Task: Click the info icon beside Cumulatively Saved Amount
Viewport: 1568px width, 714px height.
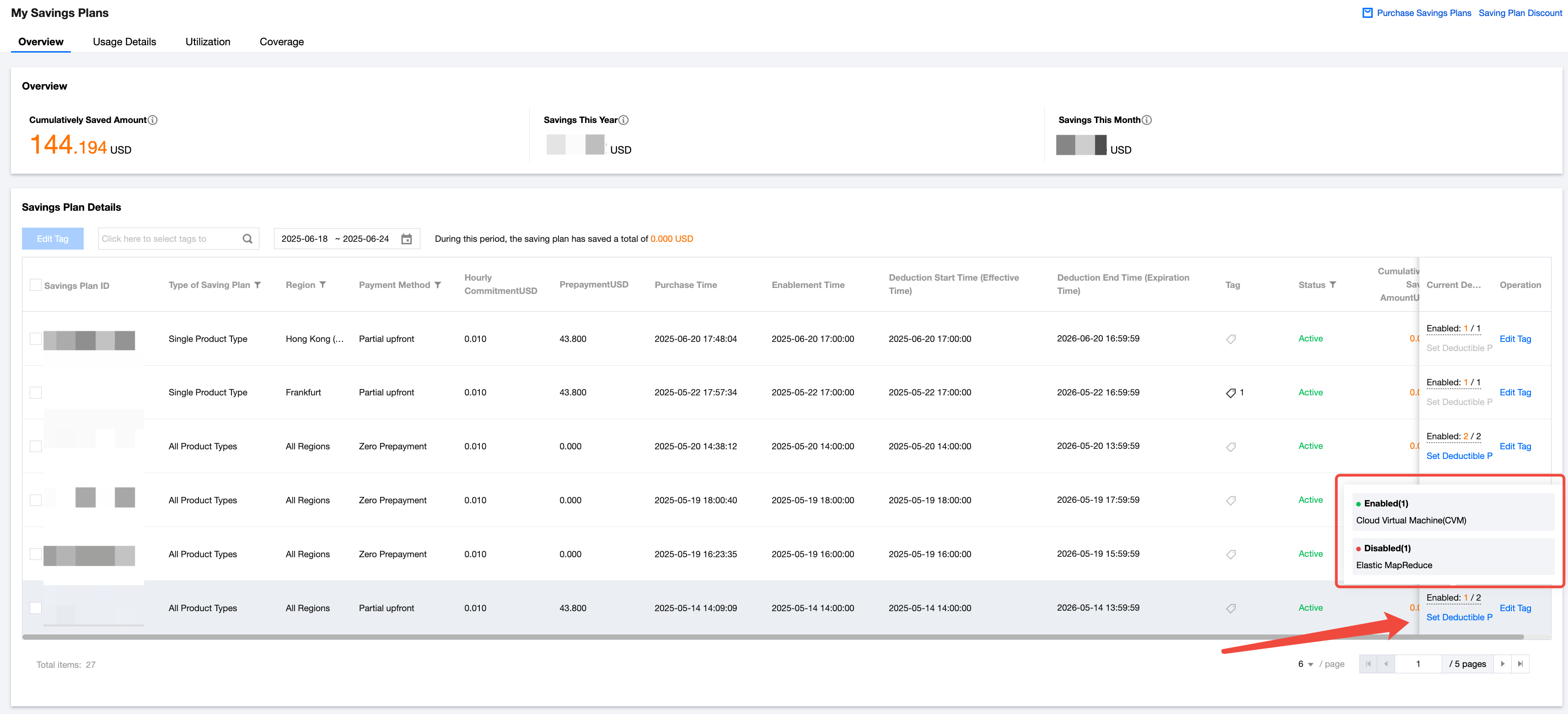Action: (153, 120)
